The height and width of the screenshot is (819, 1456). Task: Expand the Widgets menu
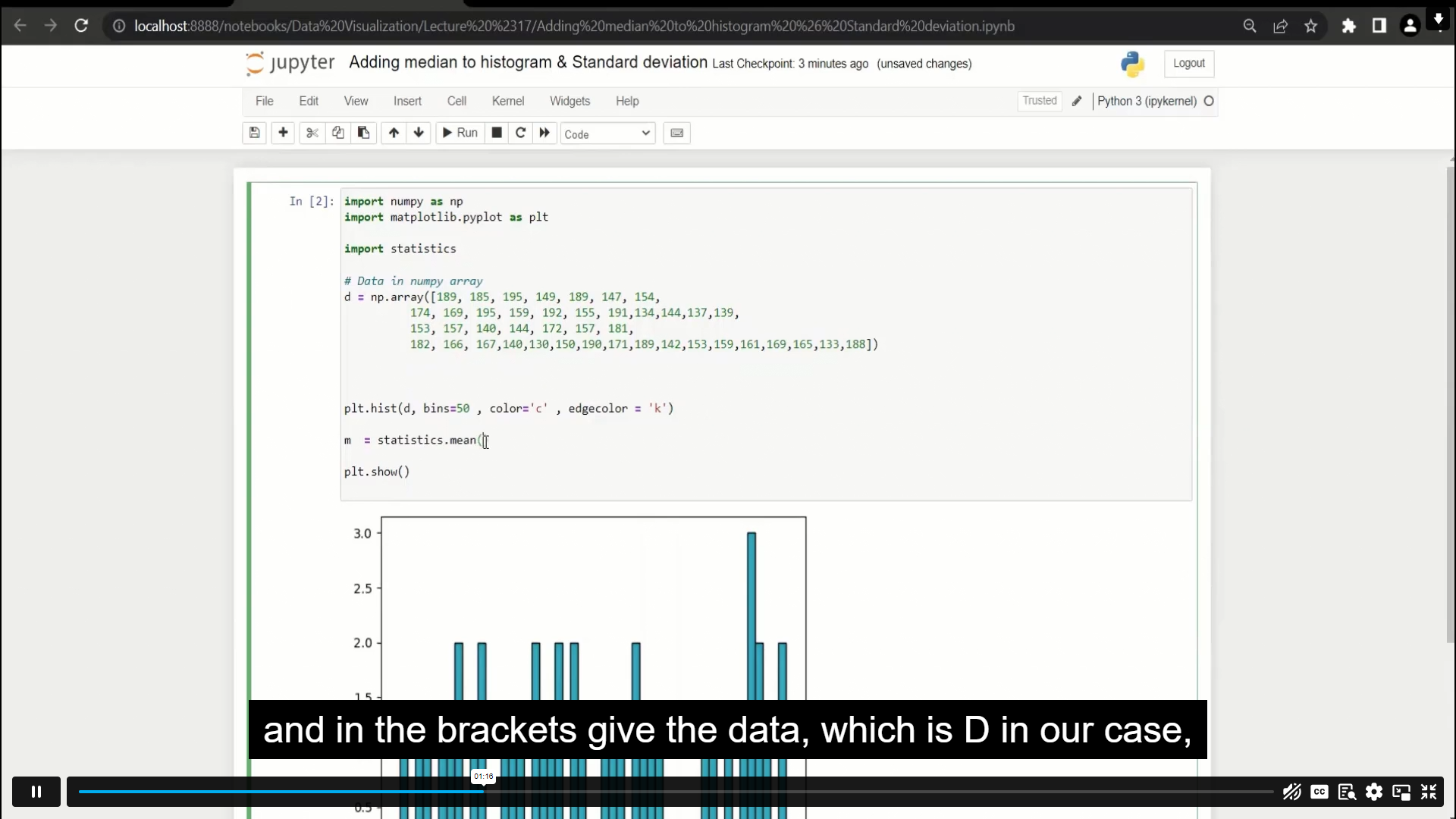(570, 100)
